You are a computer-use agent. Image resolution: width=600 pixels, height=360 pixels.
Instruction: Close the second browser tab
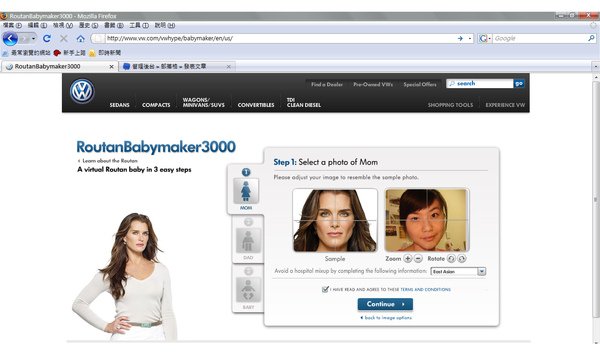coord(228,67)
